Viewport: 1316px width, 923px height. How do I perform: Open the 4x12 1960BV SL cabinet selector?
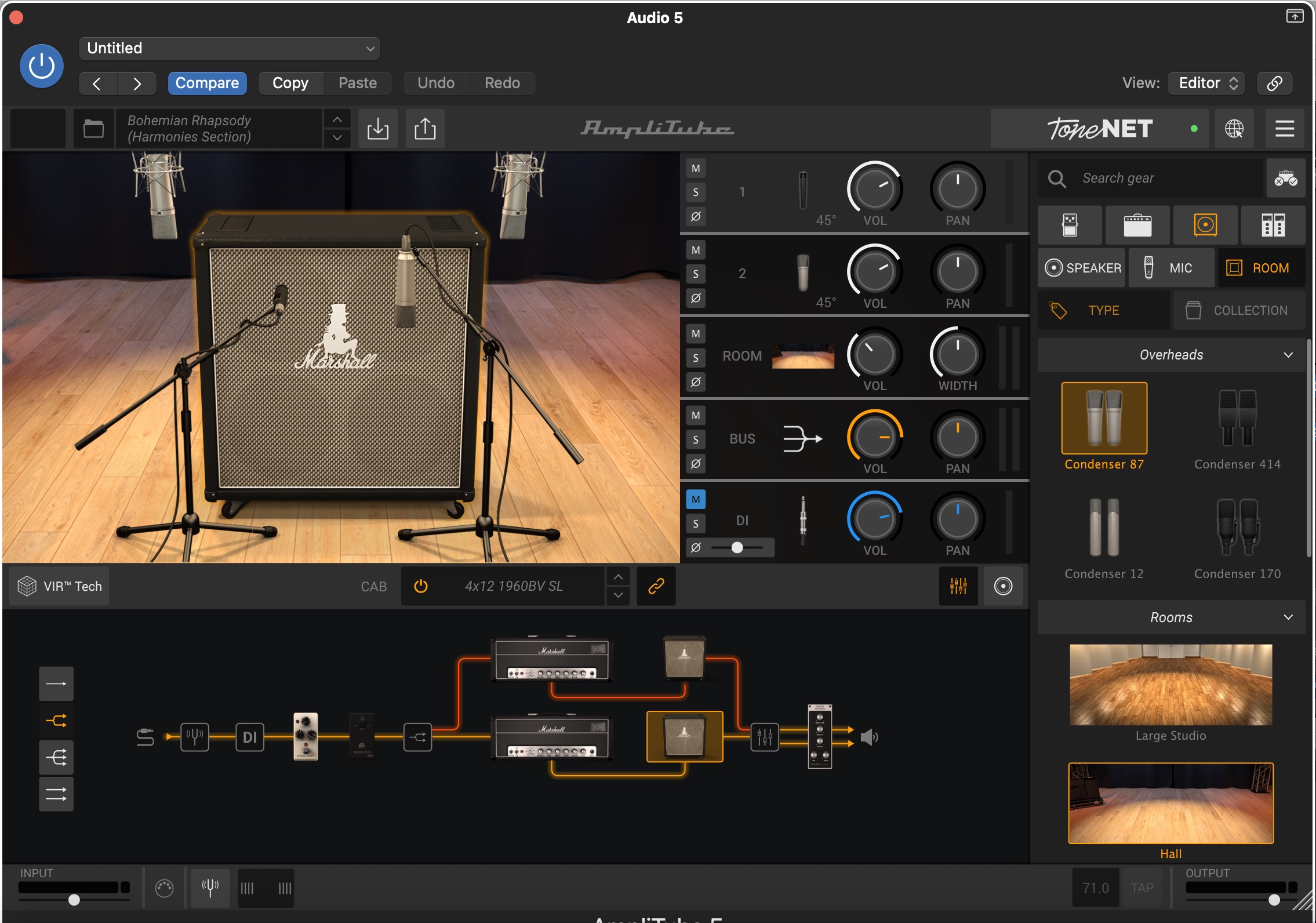514,586
